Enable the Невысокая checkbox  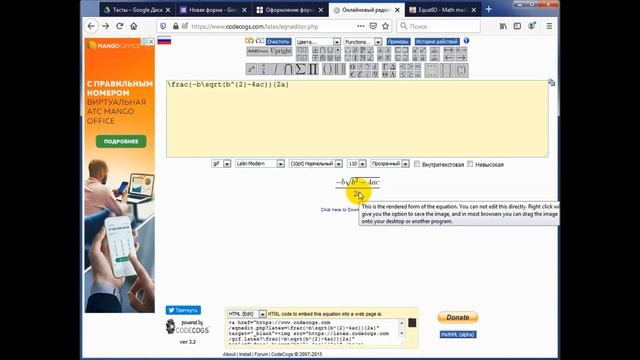(470, 164)
